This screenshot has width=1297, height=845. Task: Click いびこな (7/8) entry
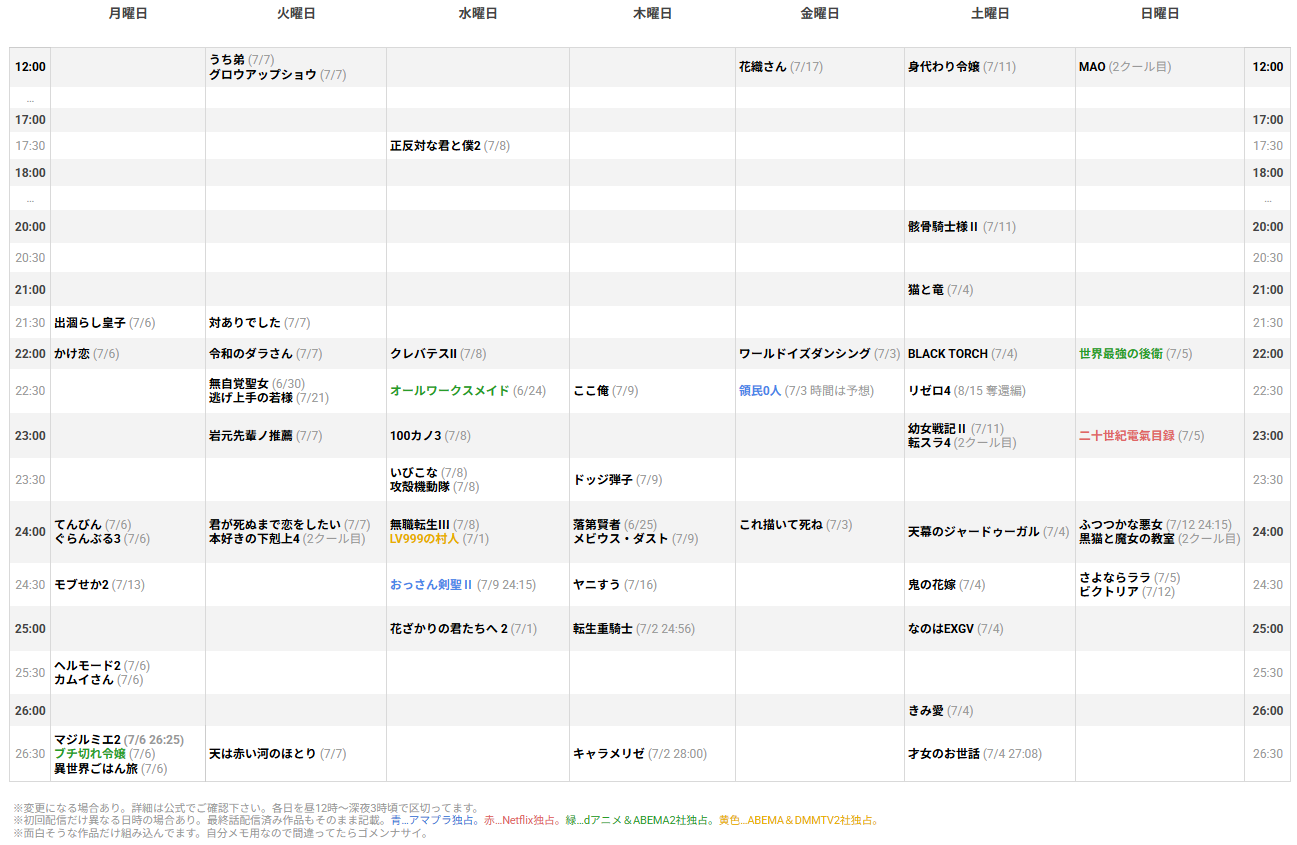coord(429,473)
